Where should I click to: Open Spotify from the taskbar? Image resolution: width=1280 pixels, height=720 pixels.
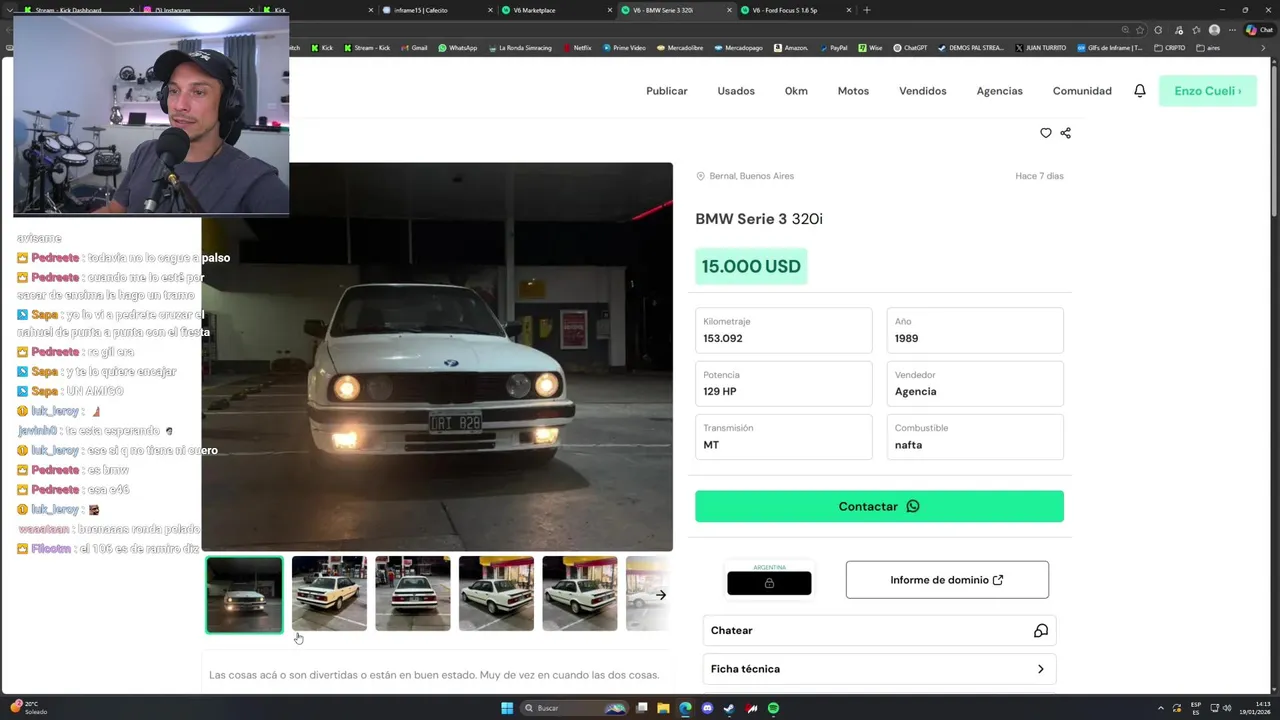point(774,708)
